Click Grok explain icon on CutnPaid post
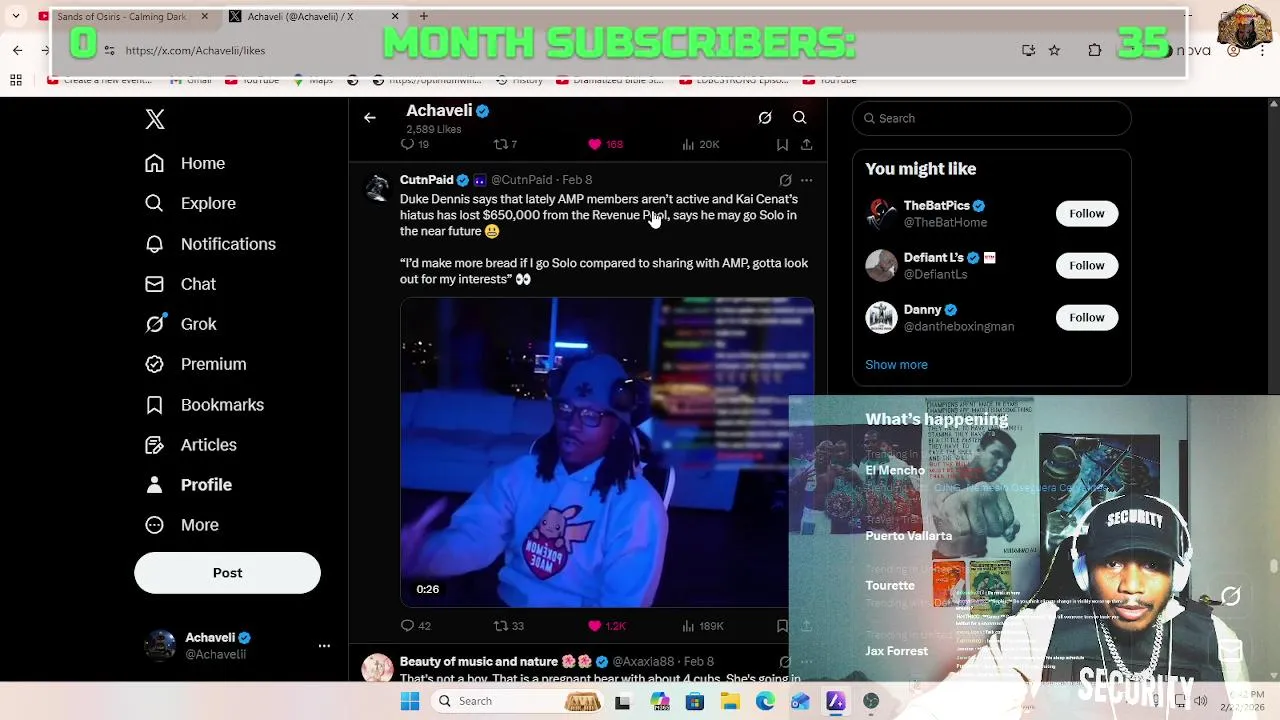Image resolution: width=1280 pixels, height=720 pixels. click(x=785, y=180)
